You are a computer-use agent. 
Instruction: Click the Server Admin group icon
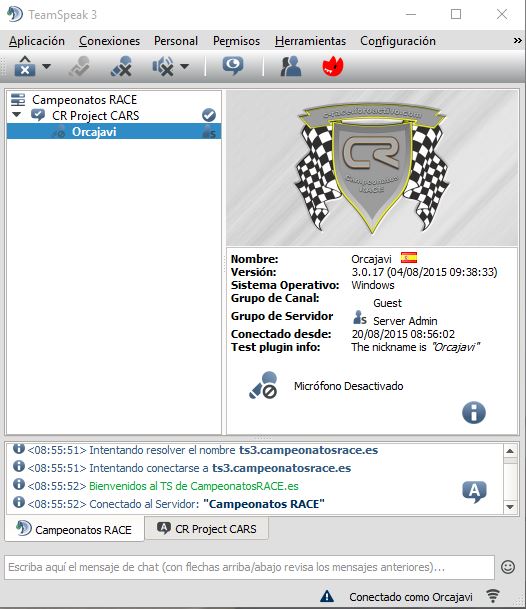click(x=359, y=318)
